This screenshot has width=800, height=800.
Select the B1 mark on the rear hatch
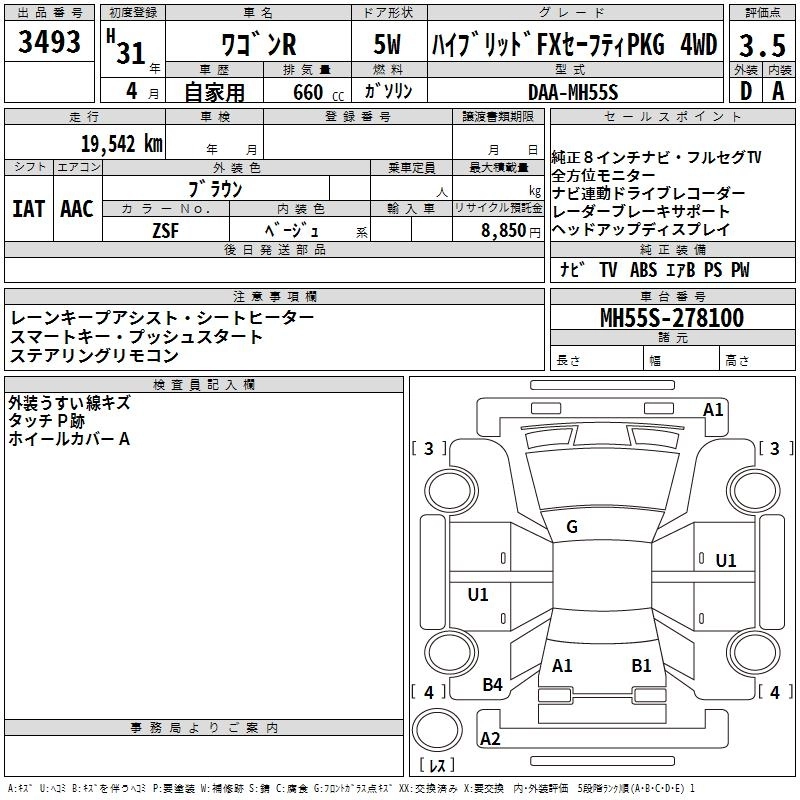tap(641, 665)
